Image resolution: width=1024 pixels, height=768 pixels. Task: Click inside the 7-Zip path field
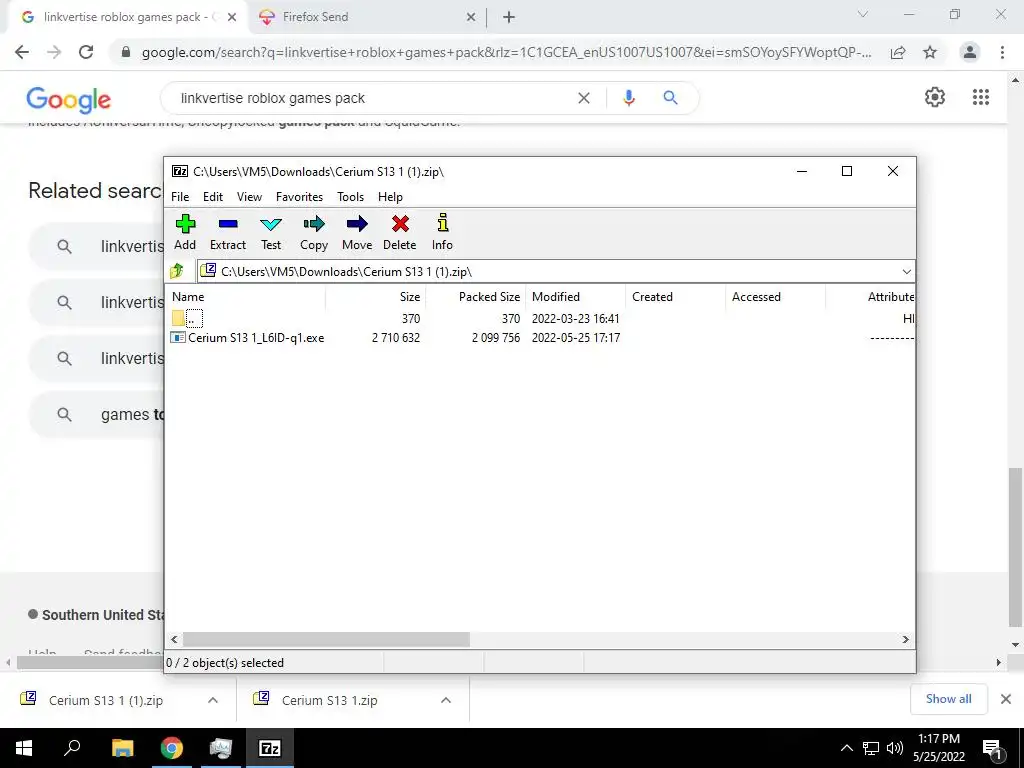click(x=547, y=272)
